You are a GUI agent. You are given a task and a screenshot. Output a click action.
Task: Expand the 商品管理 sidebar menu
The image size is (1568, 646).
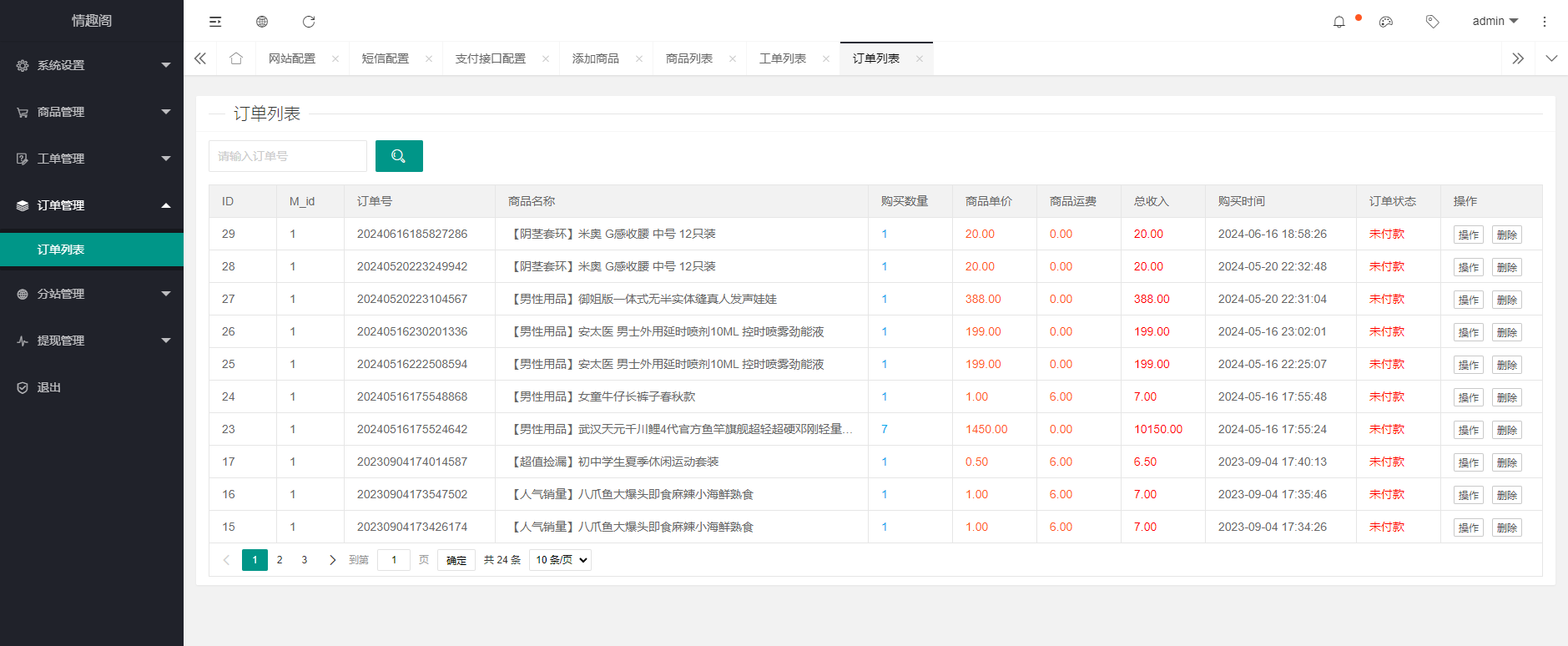(92, 112)
